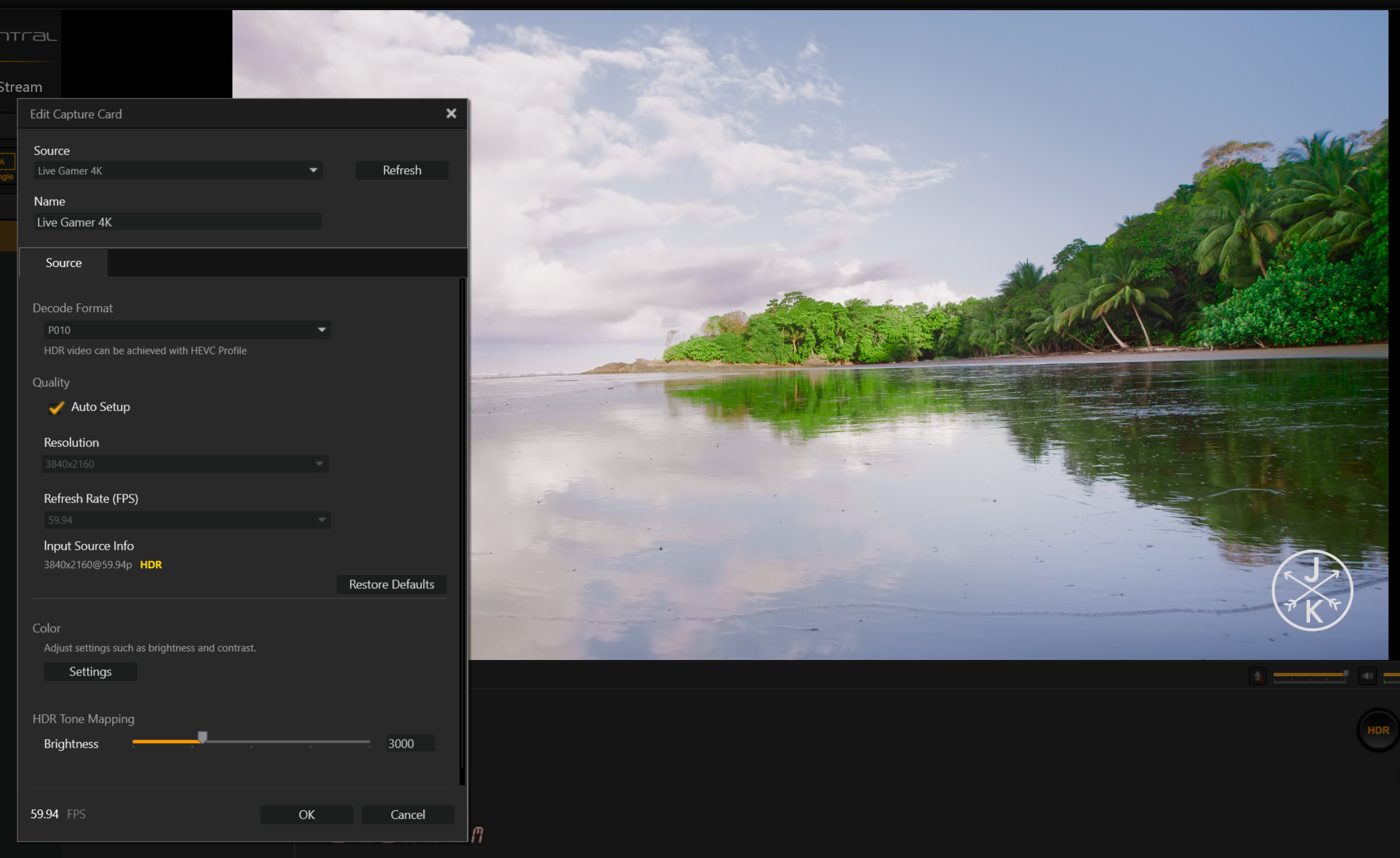Expand the Decode Format P010 dropdown
Viewport: 1400px width, 858px height.
[187, 330]
